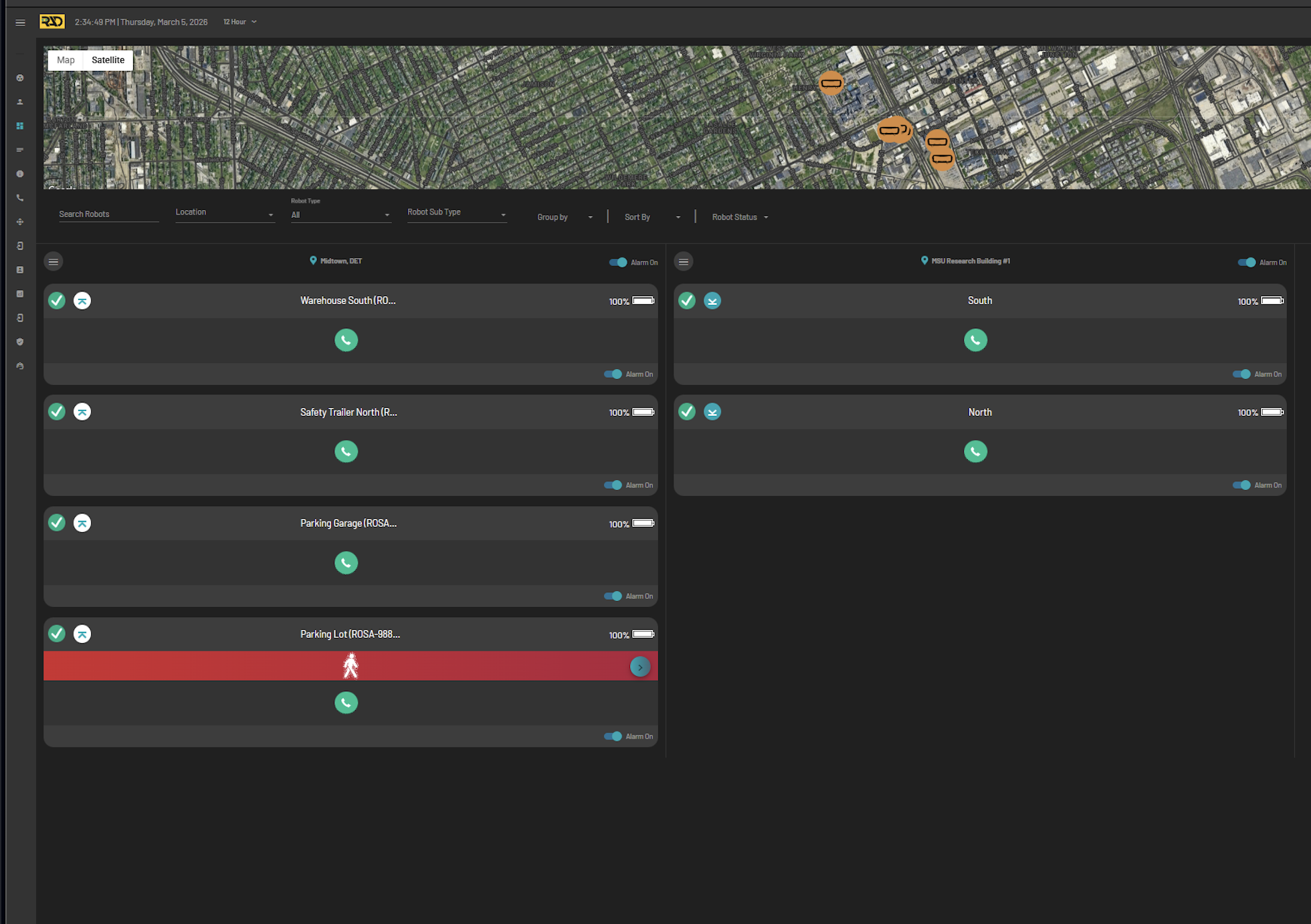Toggle Safety Trailer North Alarm On switch
The image size is (1311, 924).
[613, 485]
